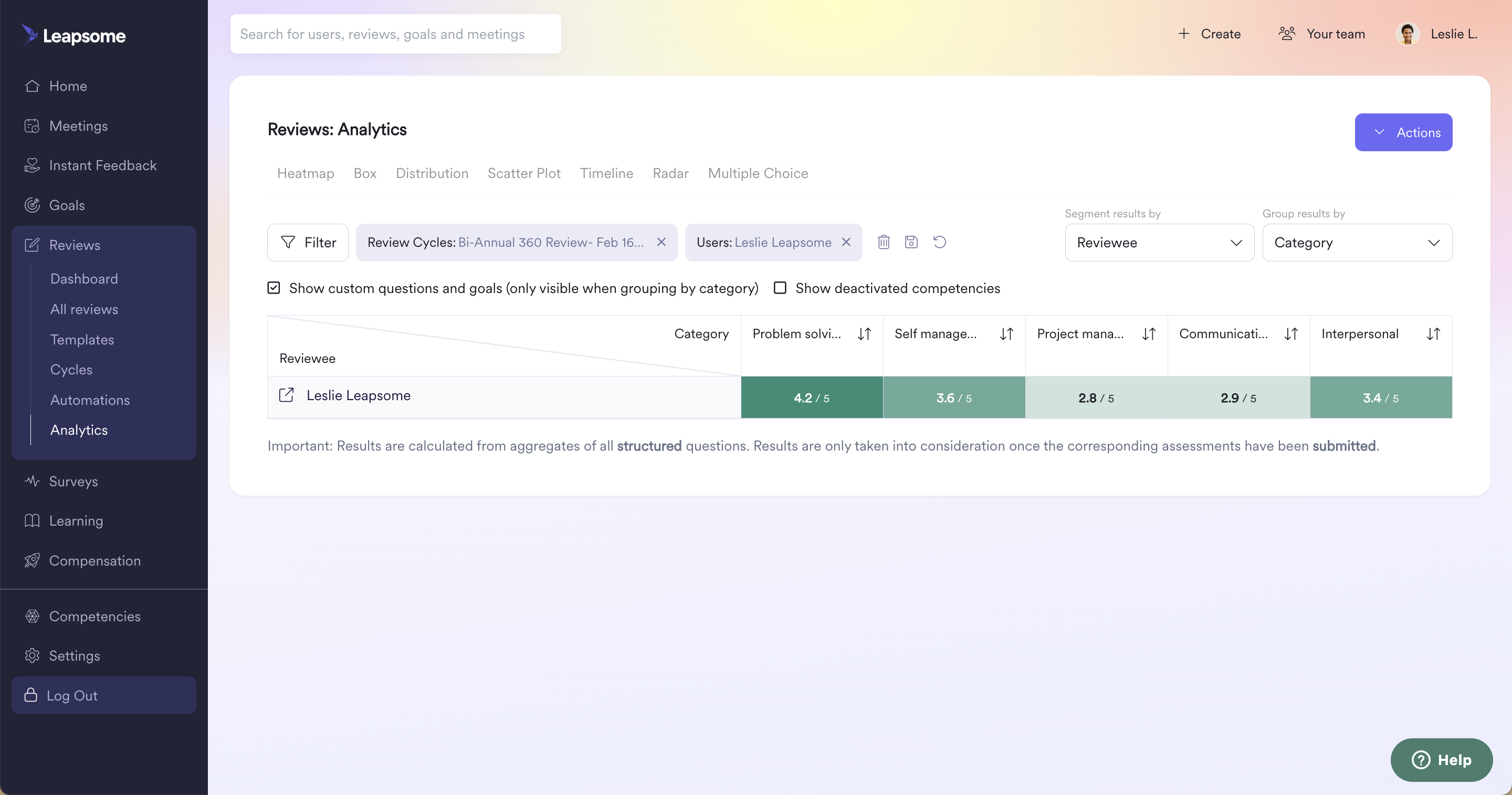1512x795 pixels.
Task: Click the Users Leslie Leapsome chip label
Action: [x=764, y=242]
